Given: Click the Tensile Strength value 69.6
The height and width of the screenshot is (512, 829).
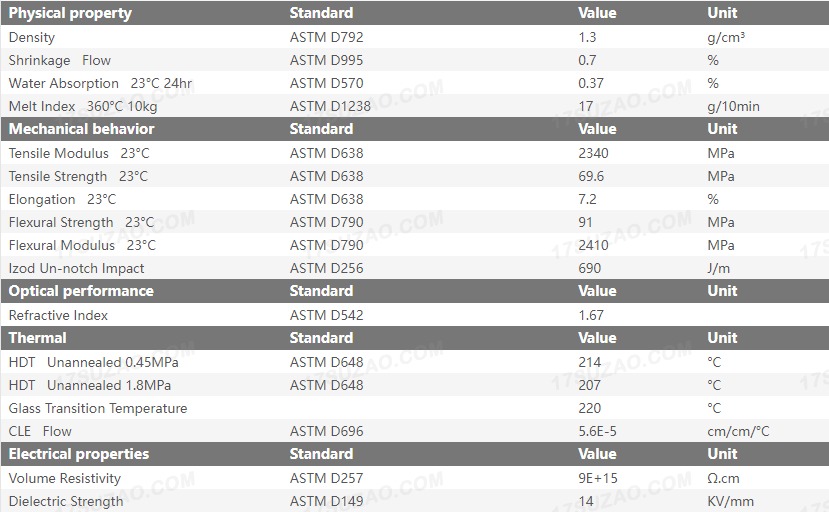Looking at the screenshot, I should click(594, 176).
